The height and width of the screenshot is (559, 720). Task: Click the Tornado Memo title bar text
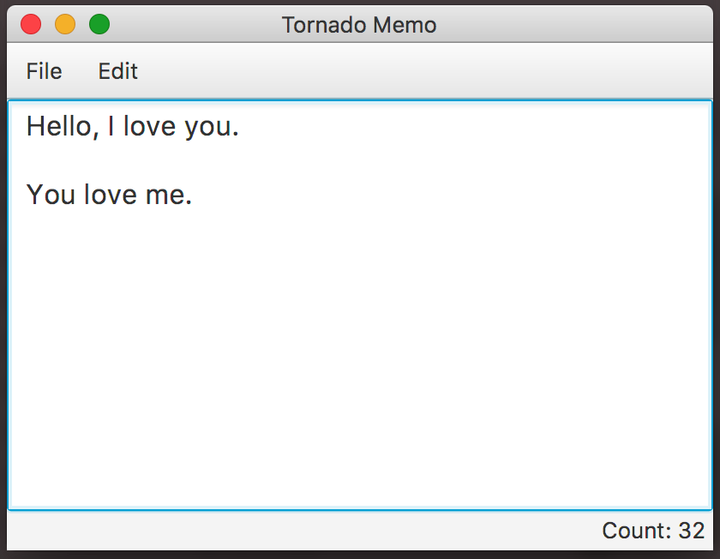359,25
